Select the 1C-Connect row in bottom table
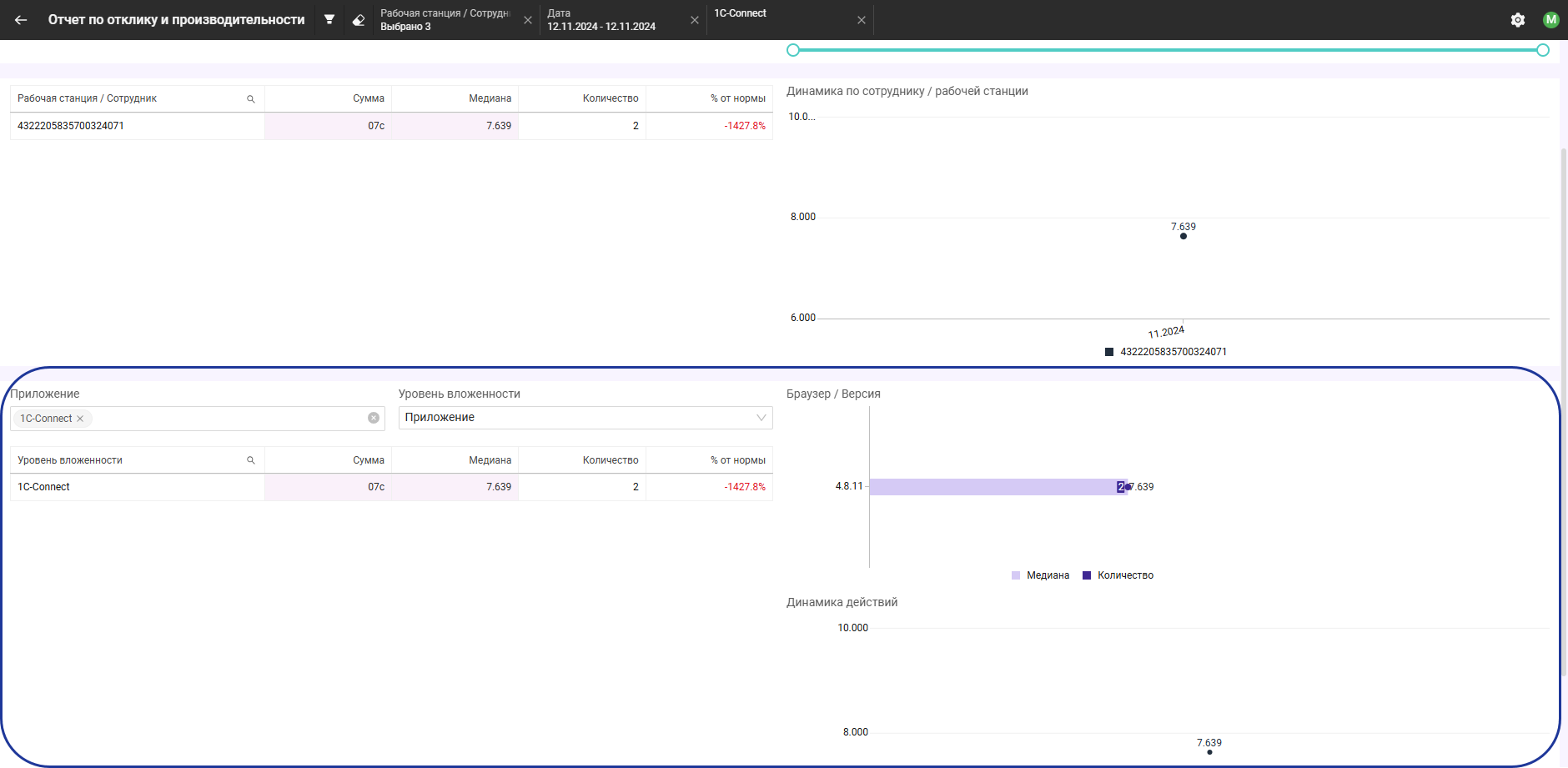Viewport: 1568px width, 768px height. coord(391,487)
